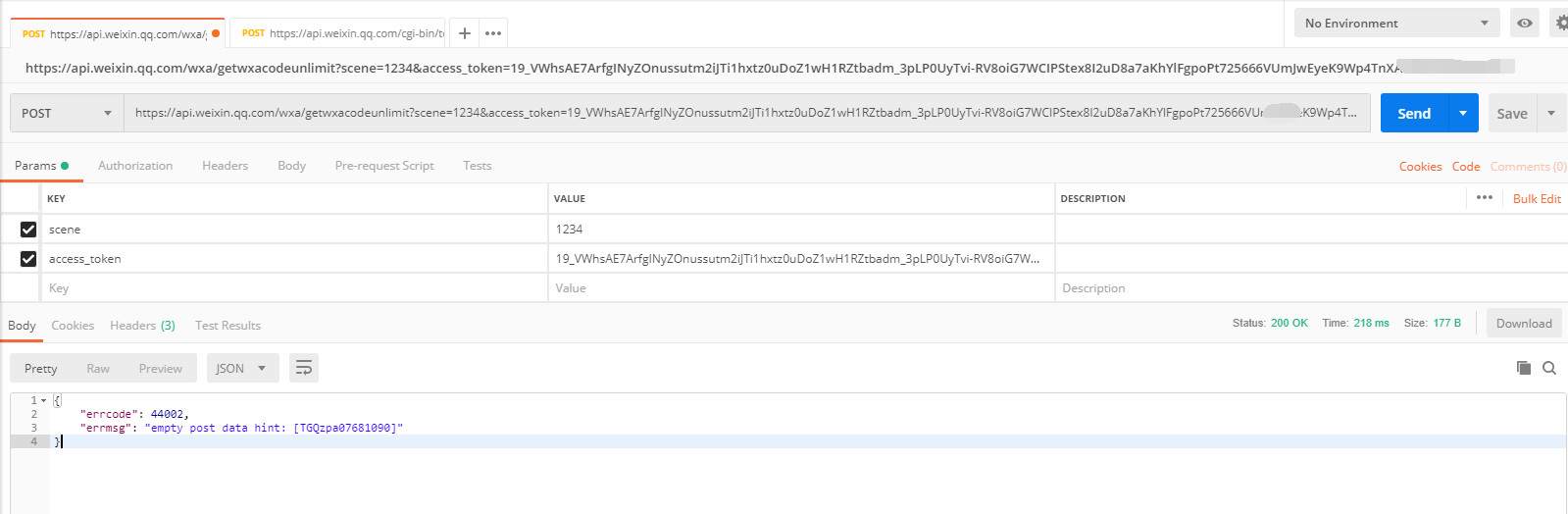The image size is (1568, 514).
Task: Open the Code link
Action: [x=1466, y=167]
